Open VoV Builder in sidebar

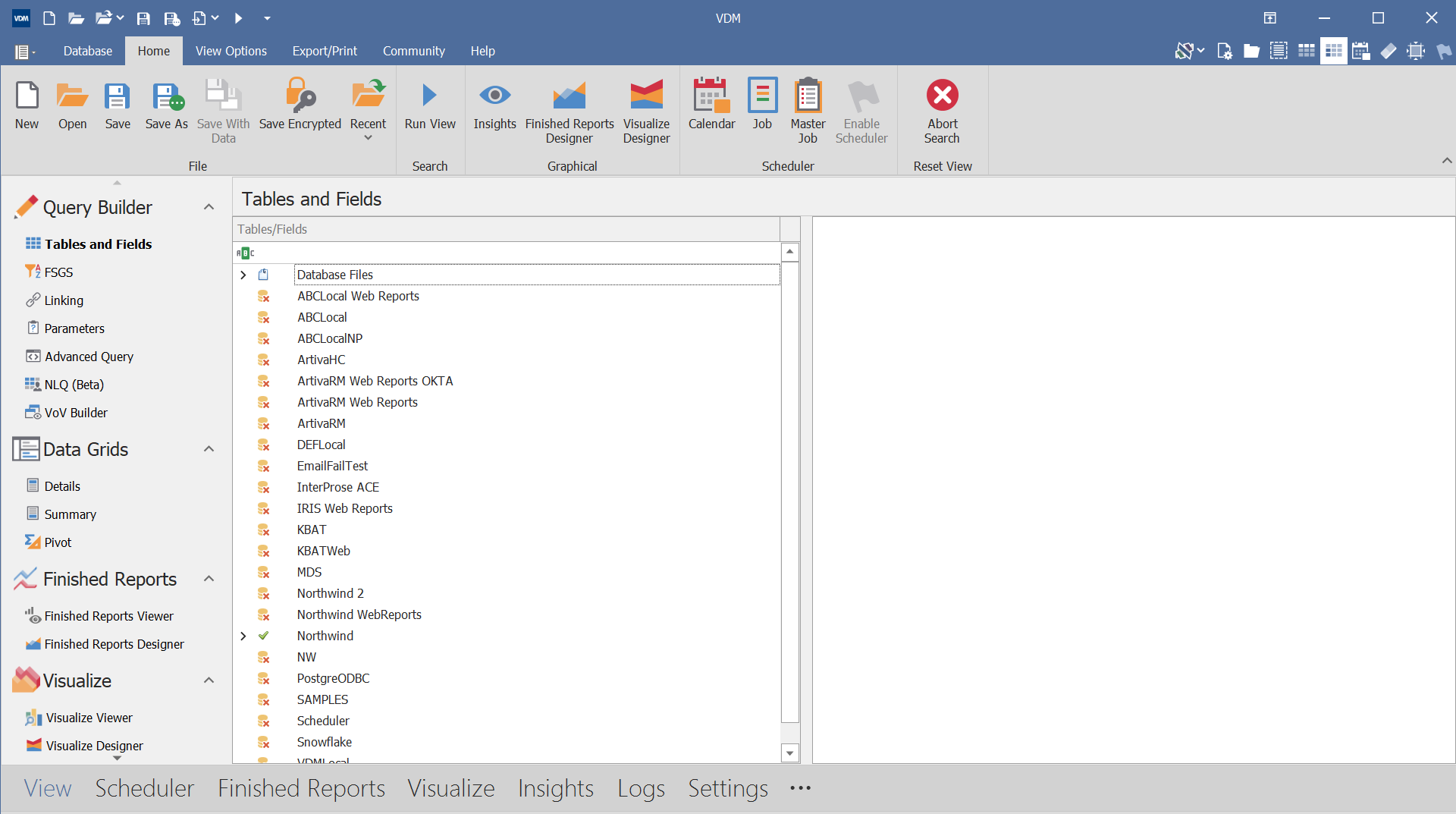76,413
